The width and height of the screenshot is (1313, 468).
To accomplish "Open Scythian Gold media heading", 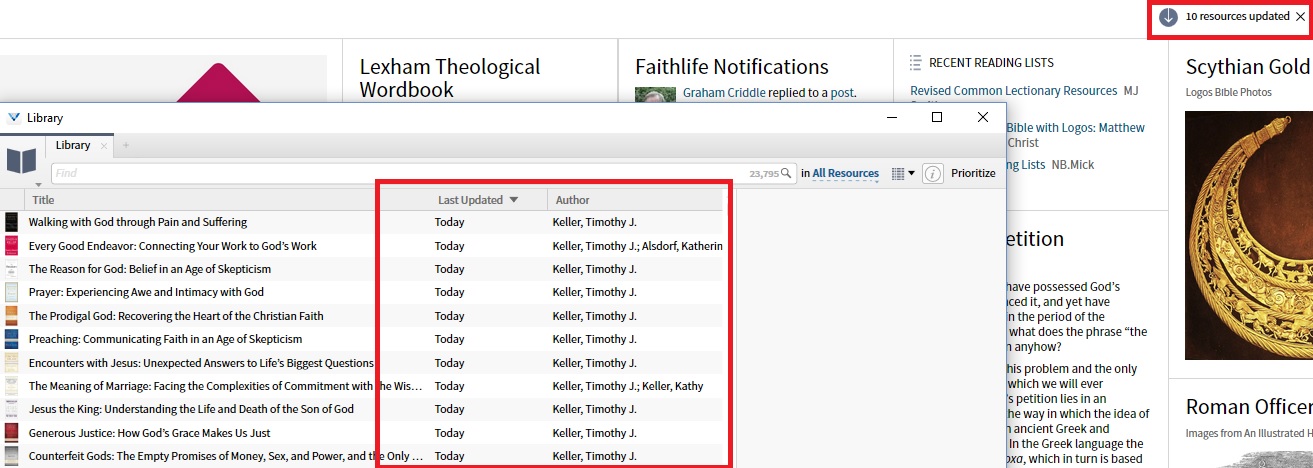I will pos(1248,67).
